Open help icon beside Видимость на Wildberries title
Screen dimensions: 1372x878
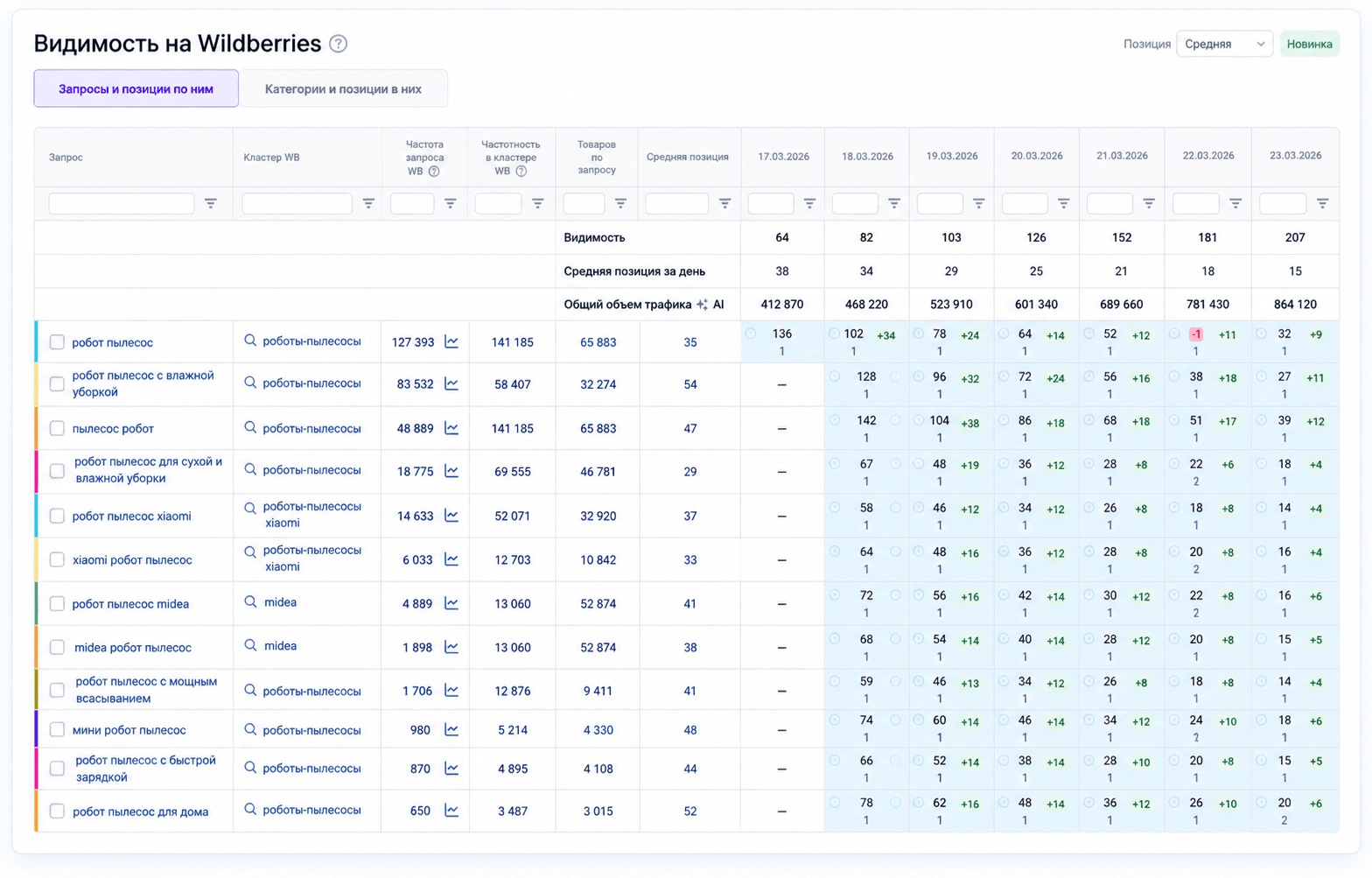338,44
